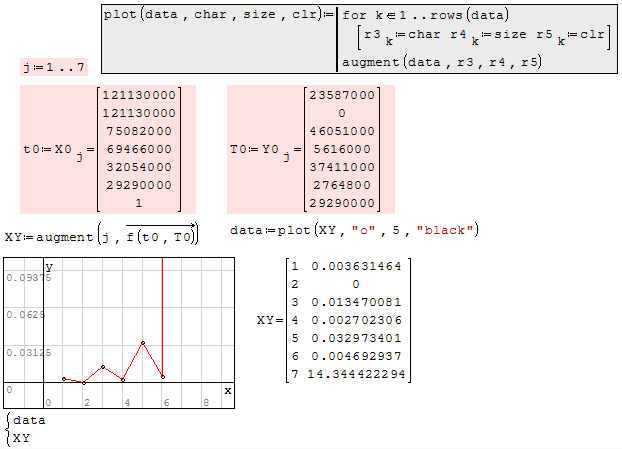Click the first value 121130000 in t0 matrix
This screenshot has height=449, width=622.
click(139, 94)
